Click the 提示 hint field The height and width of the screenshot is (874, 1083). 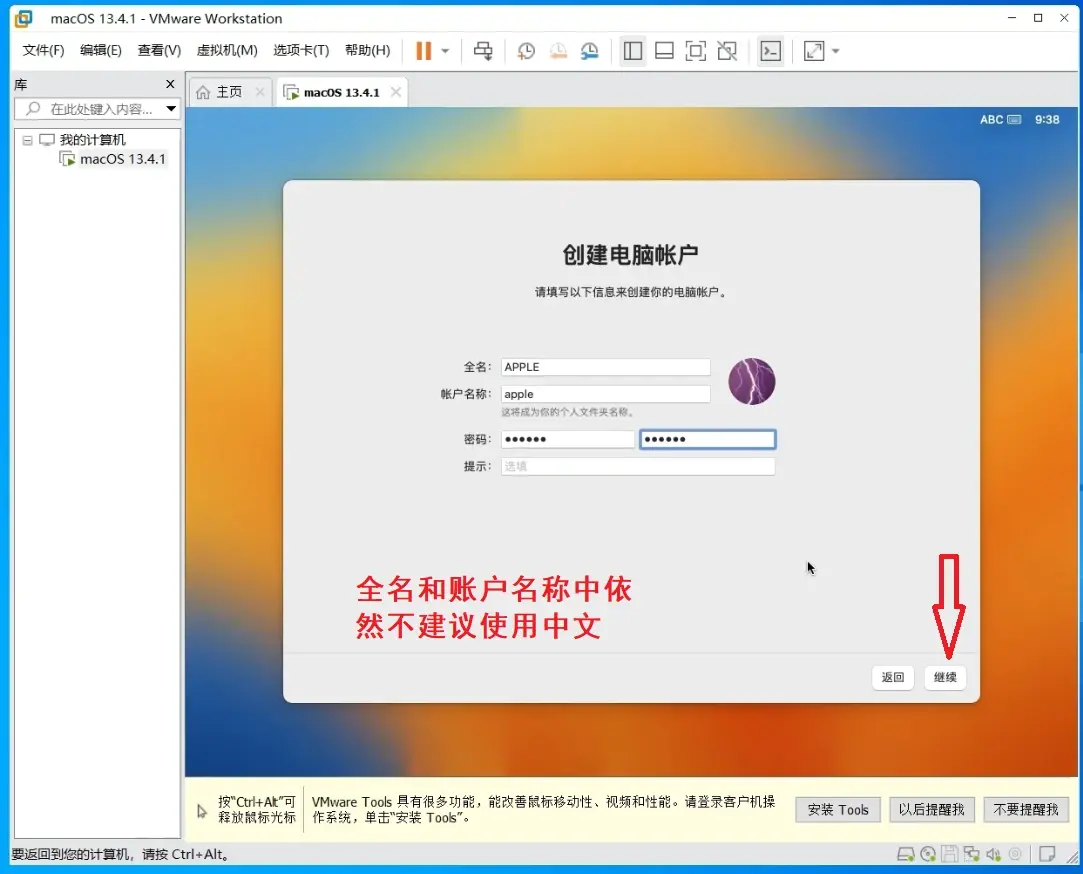pos(638,466)
